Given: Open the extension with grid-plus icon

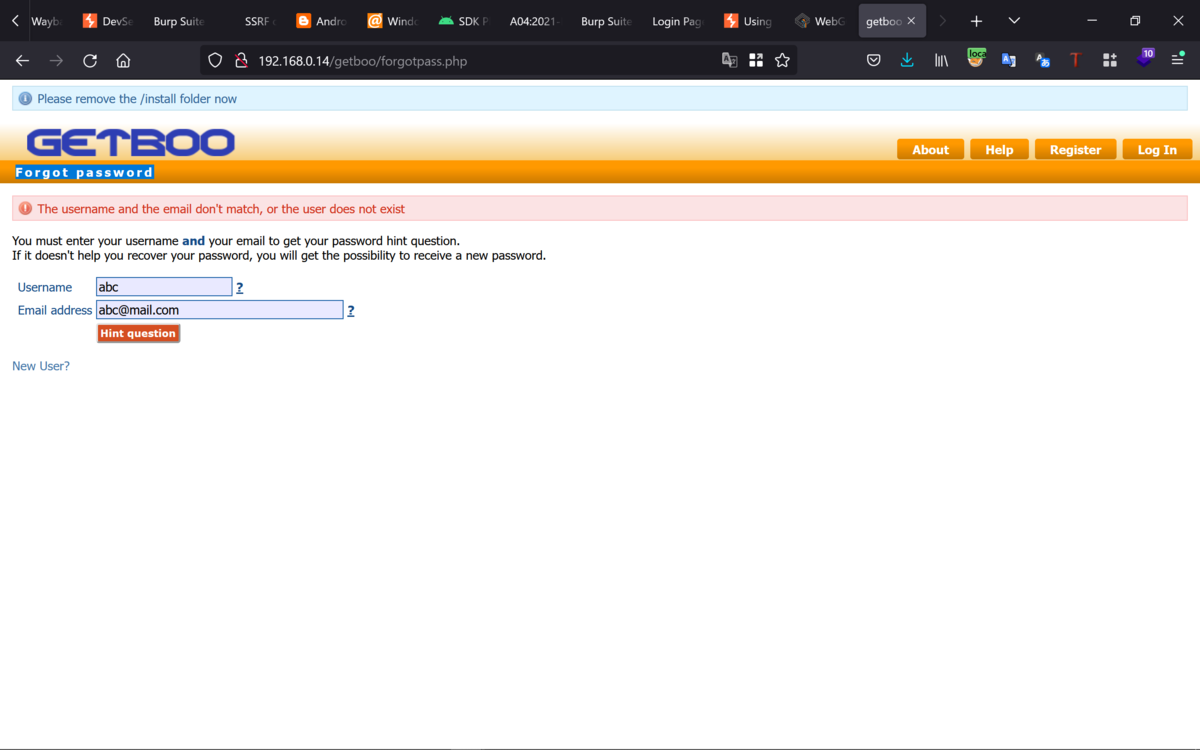Looking at the screenshot, I should pyautogui.click(x=1109, y=61).
